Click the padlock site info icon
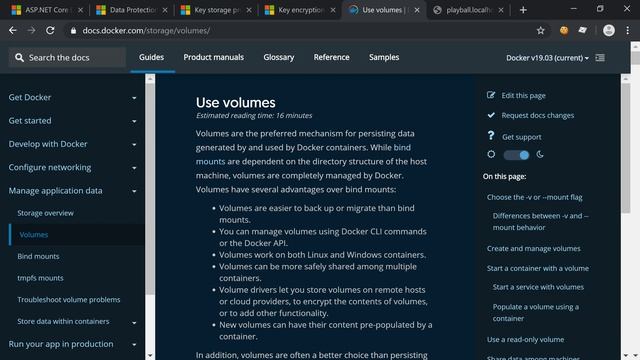The width and height of the screenshot is (640, 360). tap(73, 31)
